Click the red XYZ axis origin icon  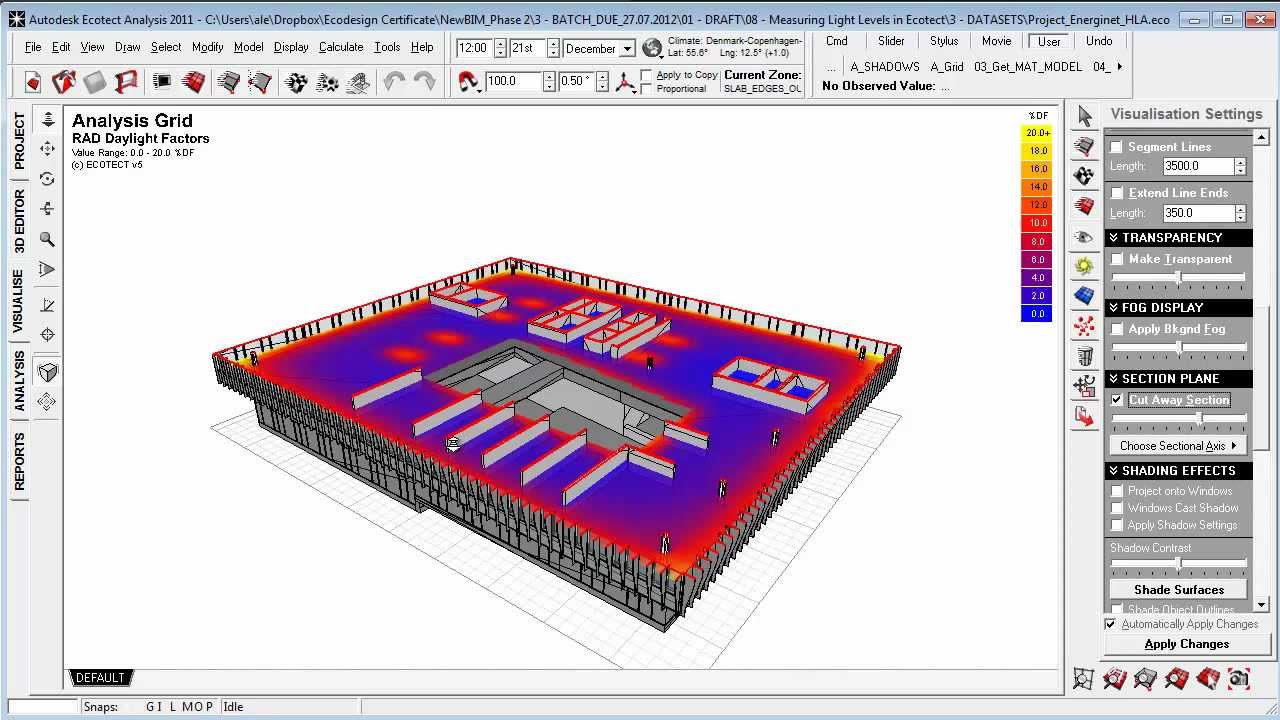click(x=626, y=82)
